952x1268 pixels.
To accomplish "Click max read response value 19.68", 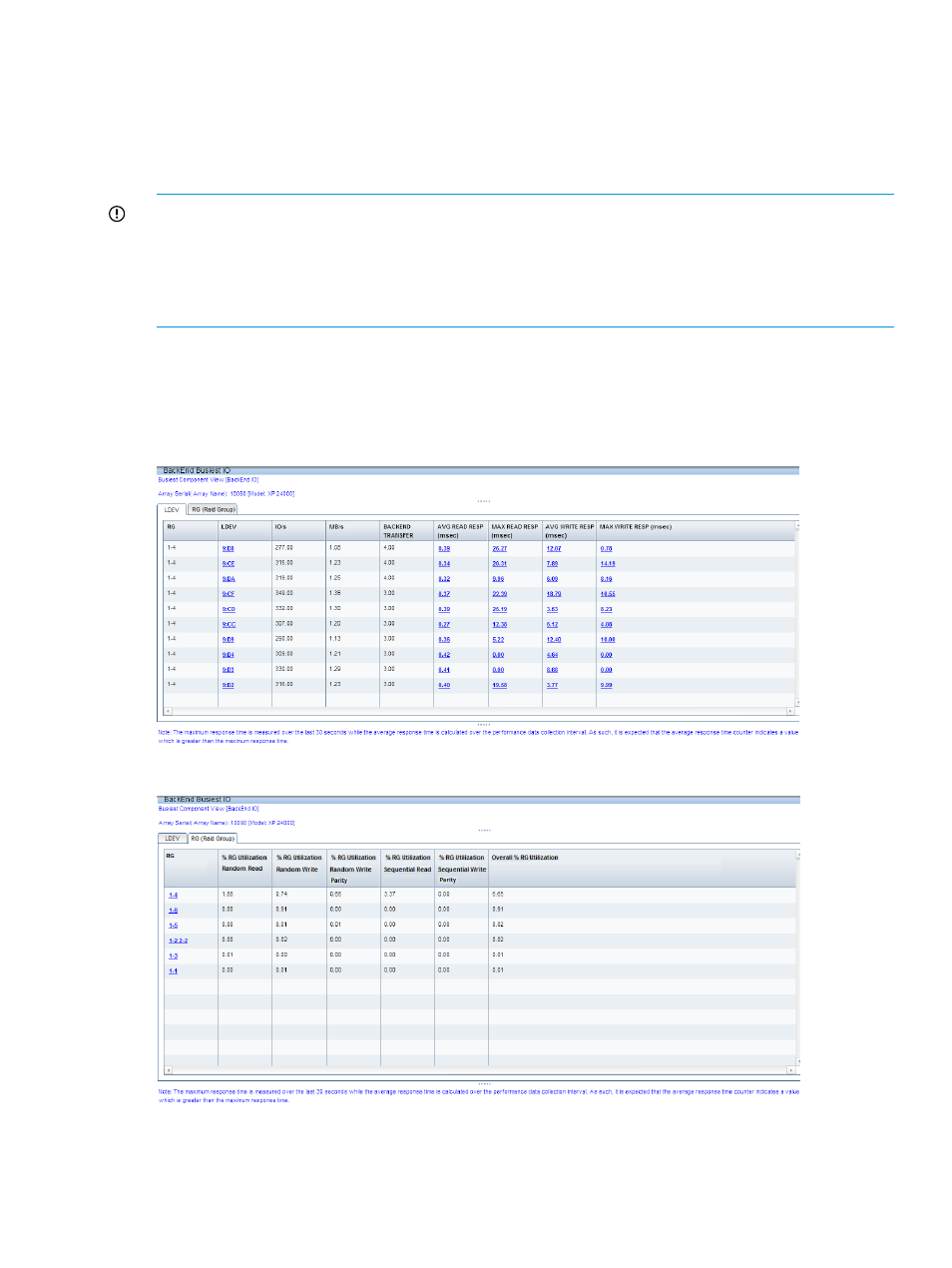I will point(499,685).
